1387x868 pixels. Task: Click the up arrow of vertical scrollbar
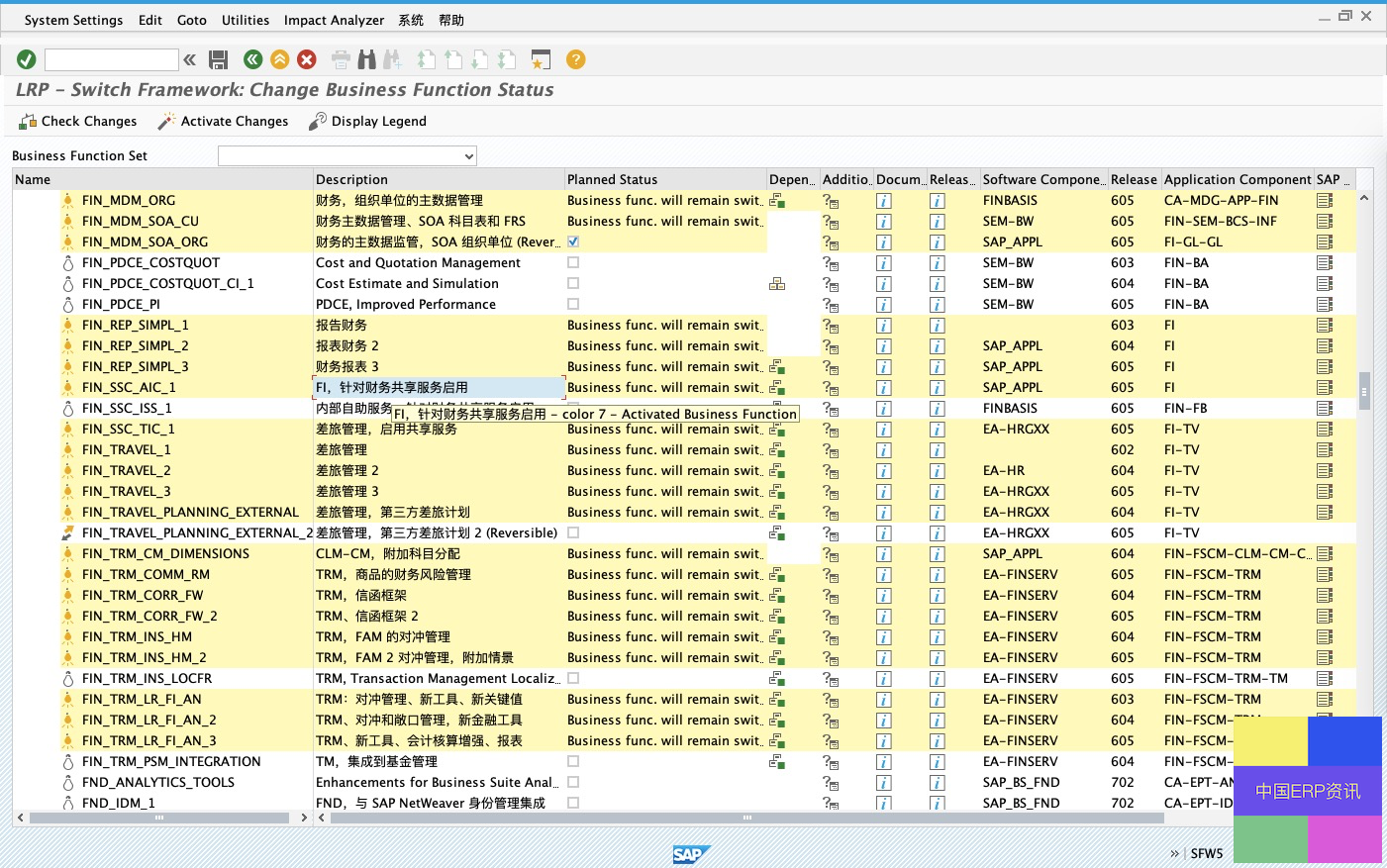[x=1364, y=198]
